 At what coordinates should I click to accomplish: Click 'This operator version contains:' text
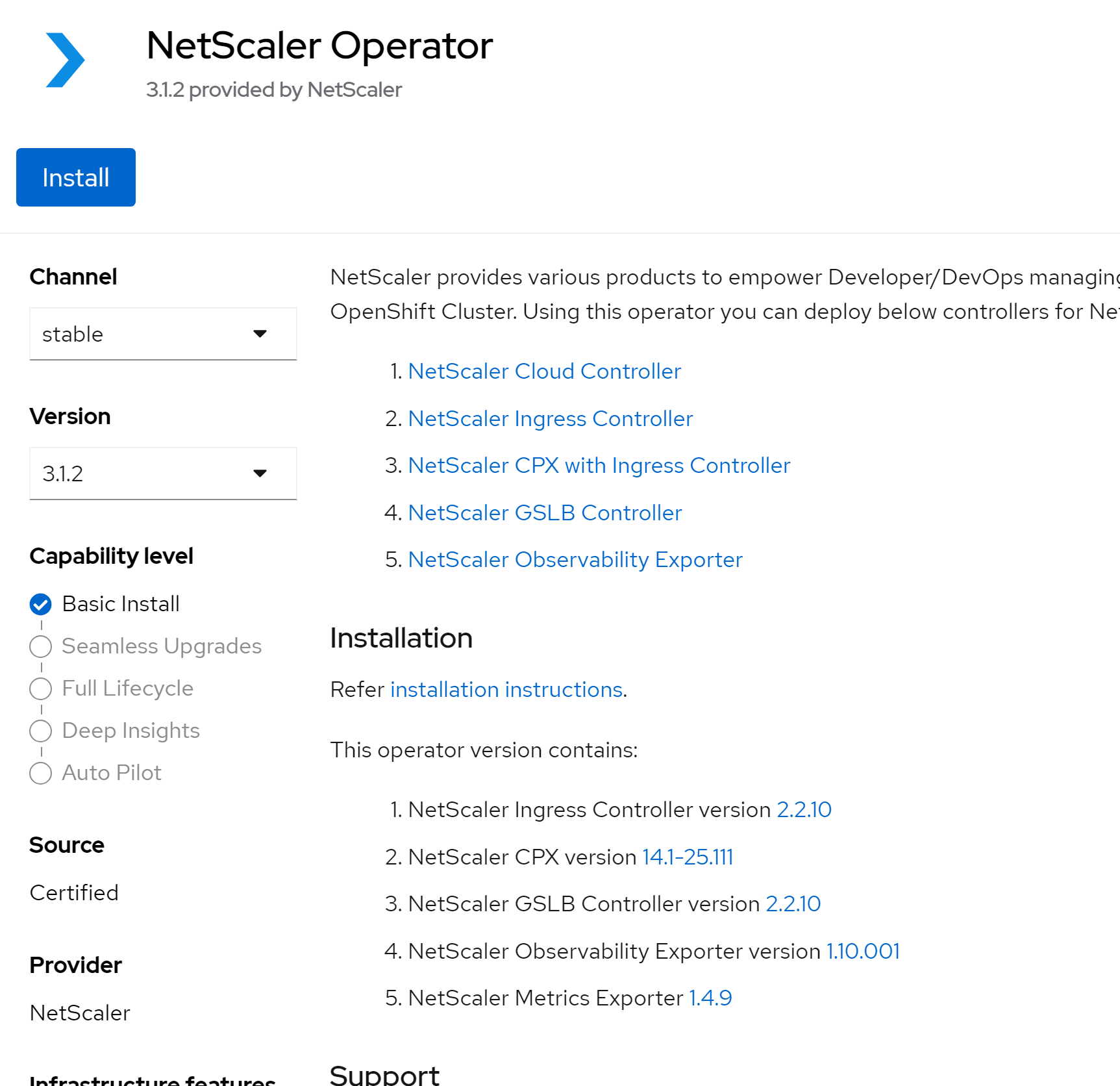pyautogui.click(x=484, y=750)
